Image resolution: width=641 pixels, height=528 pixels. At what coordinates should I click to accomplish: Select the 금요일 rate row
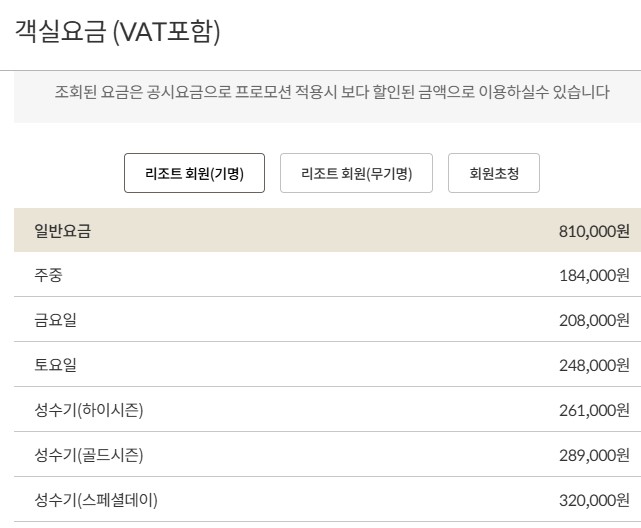click(327, 320)
